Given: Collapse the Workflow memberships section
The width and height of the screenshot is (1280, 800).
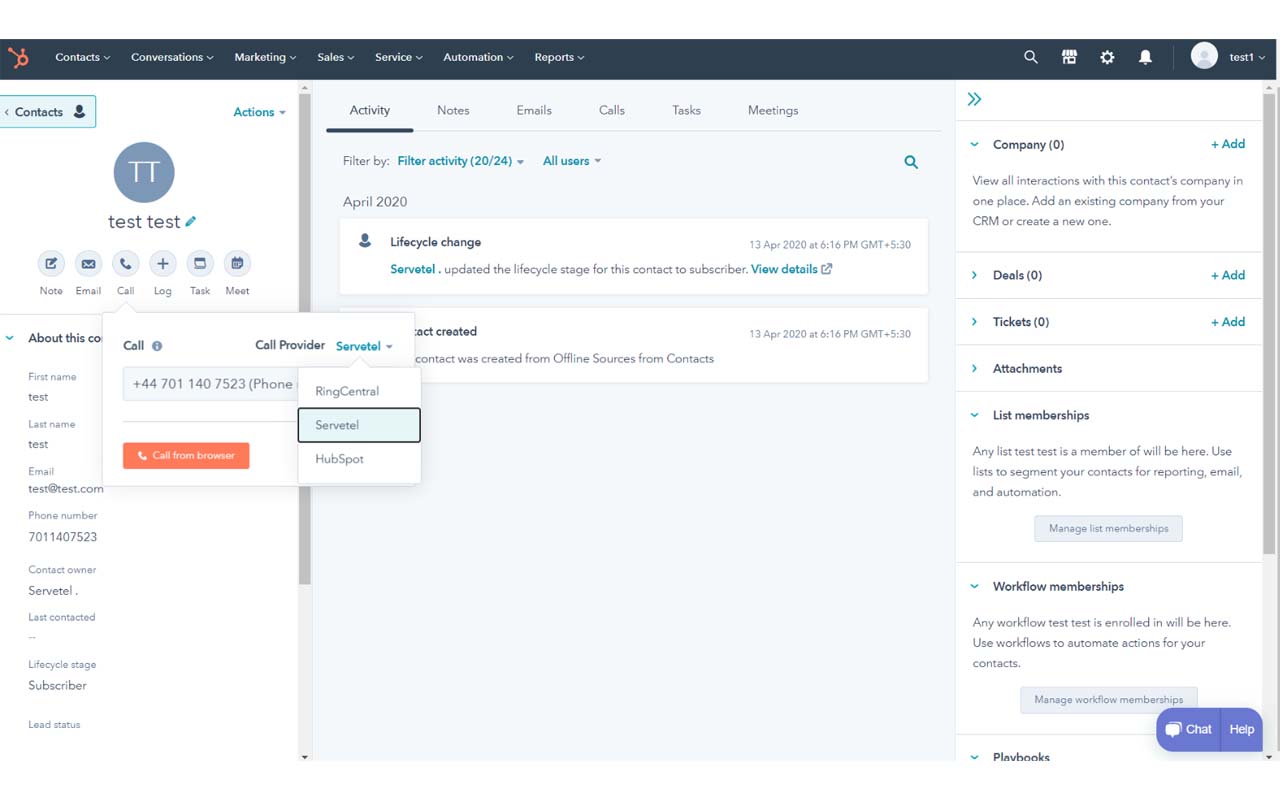Looking at the screenshot, I should click(x=974, y=587).
